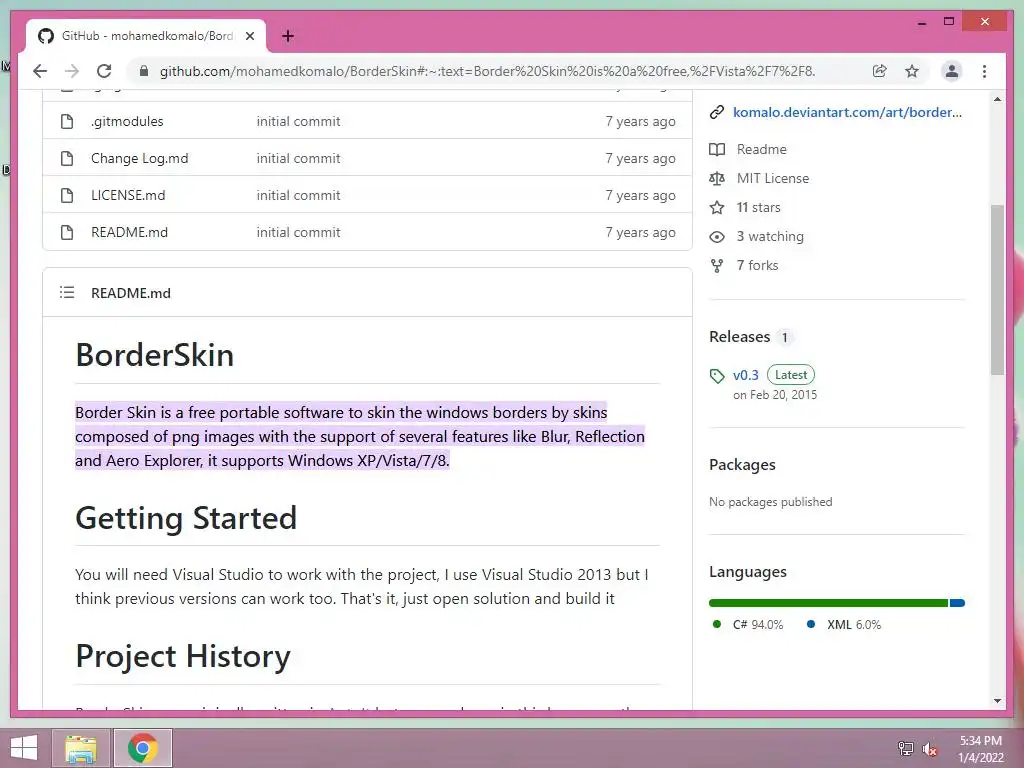Image resolution: width=1024 pixels, height=768 pixels.
Task: Click the chain link icon beside deviantart URL
Action: point(716,112)
